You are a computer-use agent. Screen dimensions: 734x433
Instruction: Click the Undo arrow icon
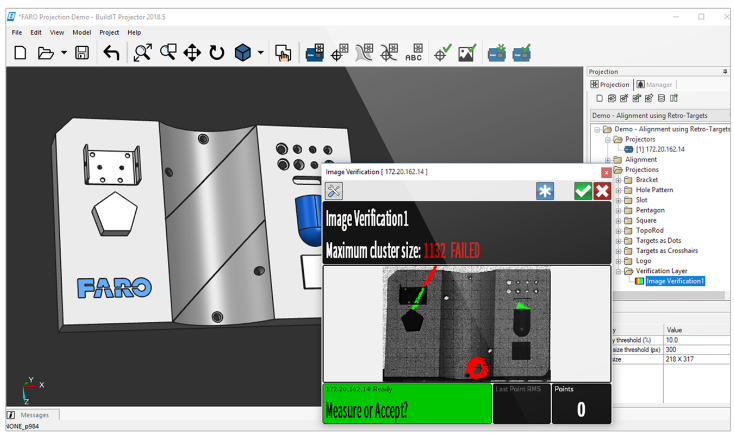pos(111,53)
